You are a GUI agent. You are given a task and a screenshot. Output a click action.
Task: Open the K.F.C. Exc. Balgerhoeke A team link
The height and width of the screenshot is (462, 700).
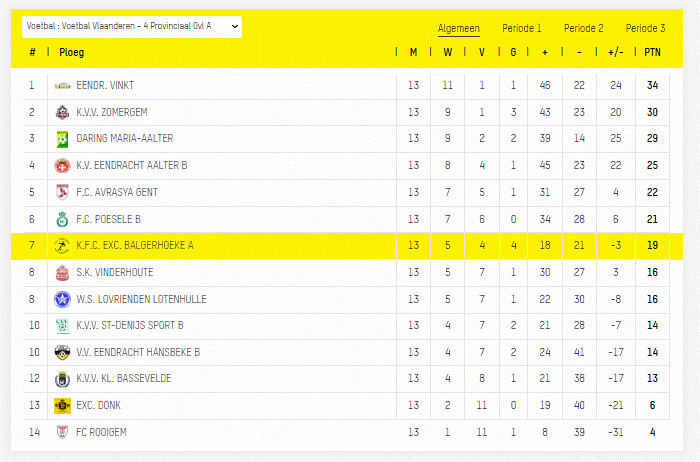135,246
